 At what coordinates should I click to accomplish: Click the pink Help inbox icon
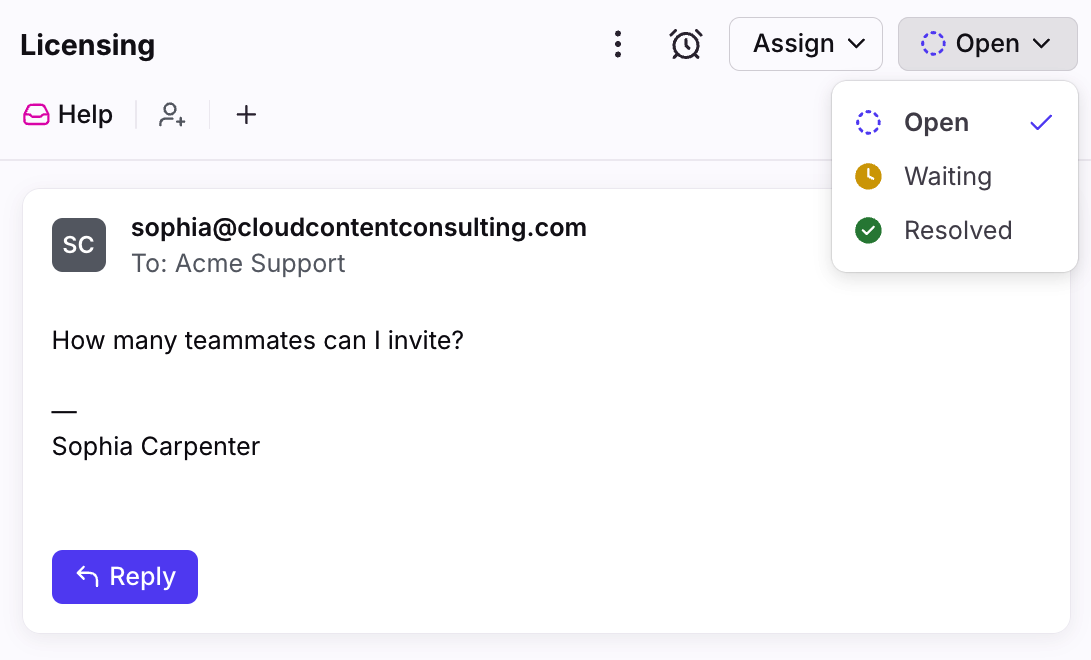tap(36, 115)
